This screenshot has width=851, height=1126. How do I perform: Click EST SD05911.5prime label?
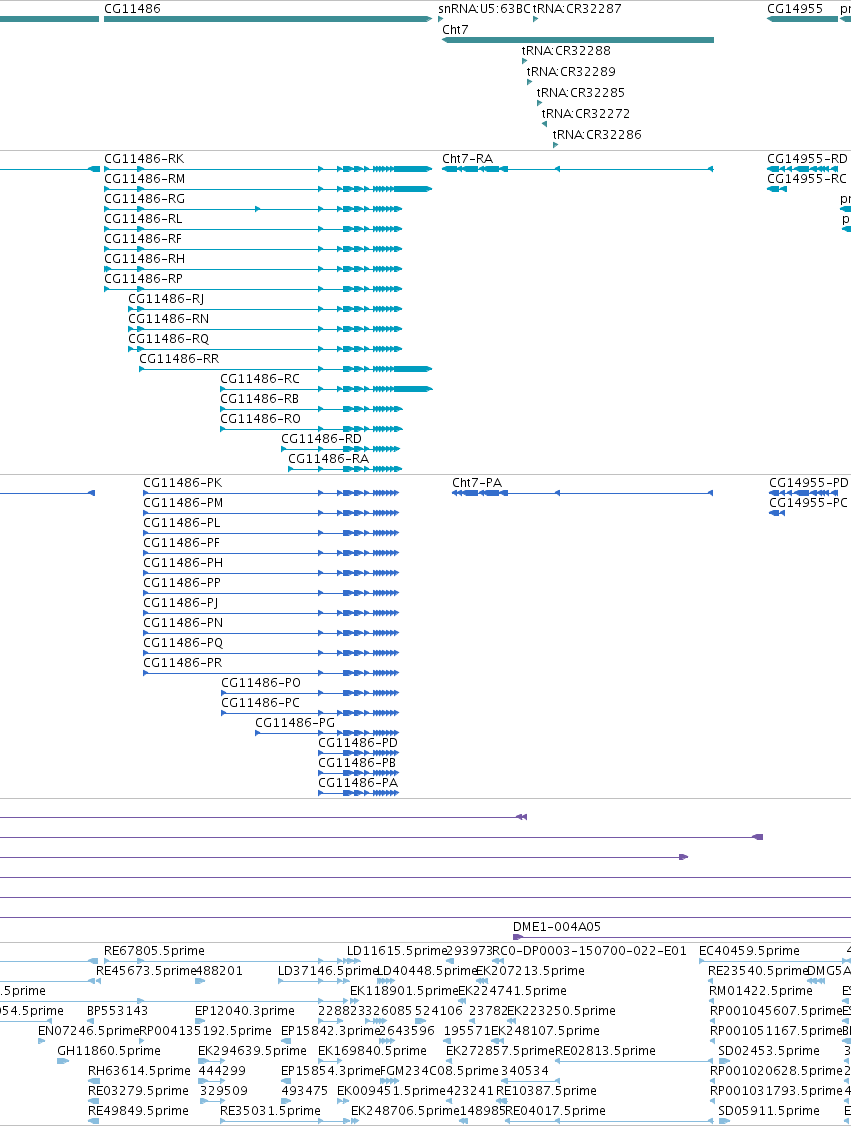point(769,1111)
